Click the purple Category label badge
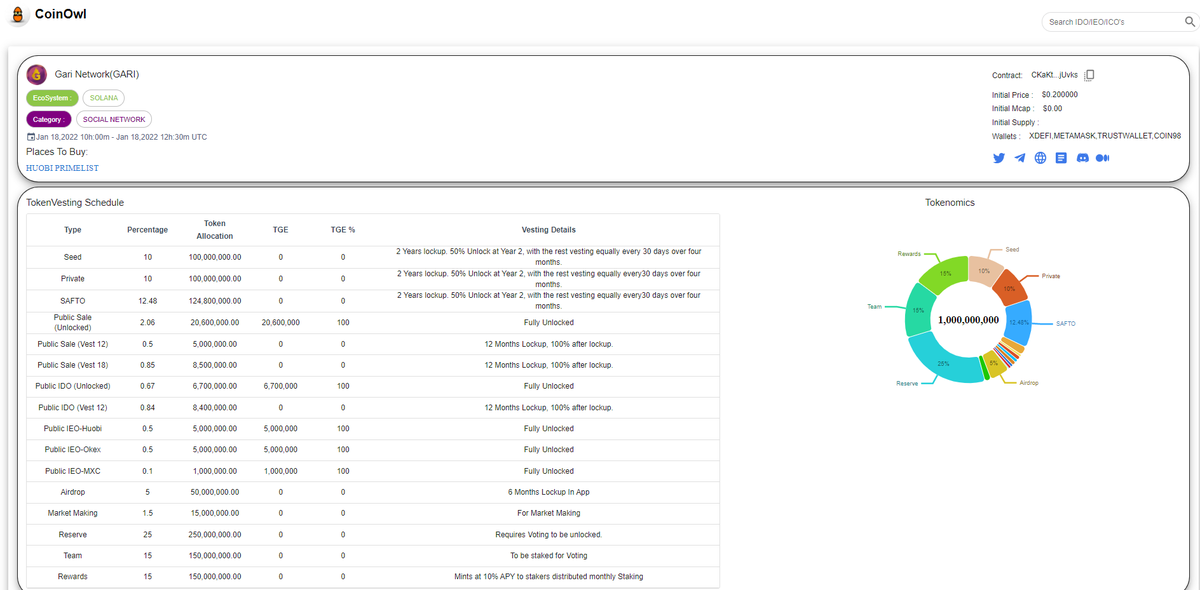 click(48, 119)
